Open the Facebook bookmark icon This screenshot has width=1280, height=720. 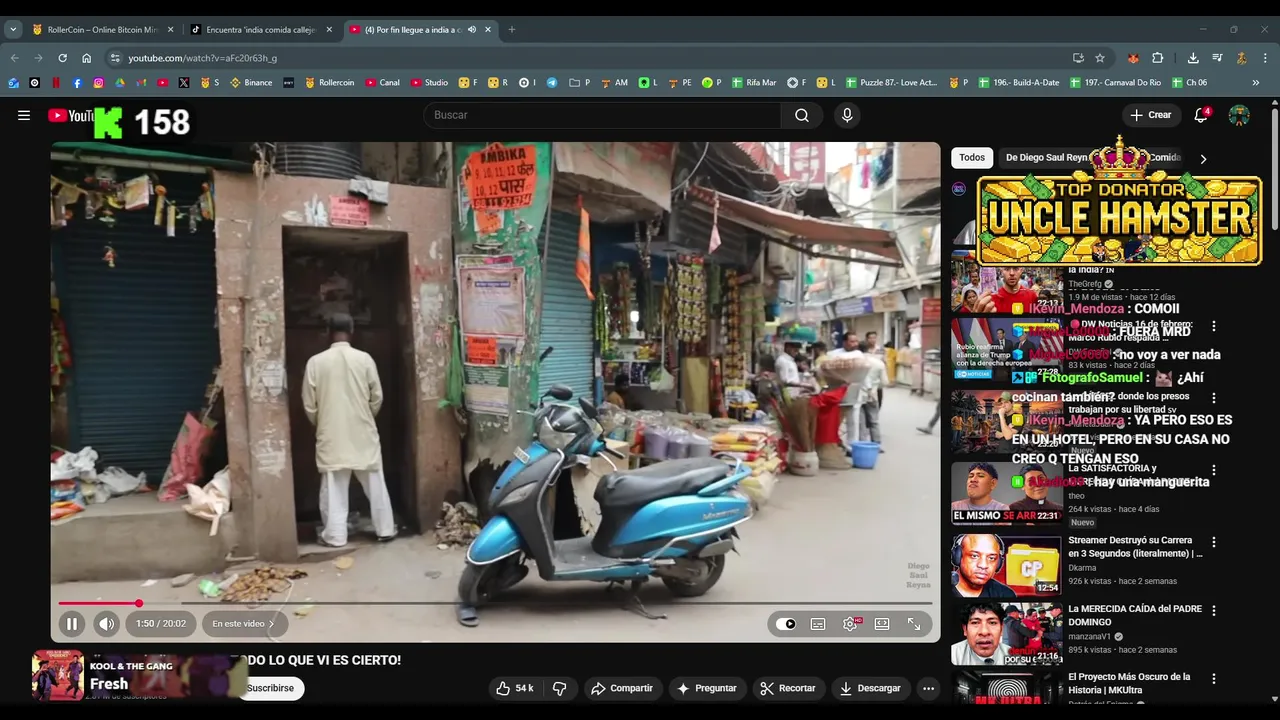[77, 83]
